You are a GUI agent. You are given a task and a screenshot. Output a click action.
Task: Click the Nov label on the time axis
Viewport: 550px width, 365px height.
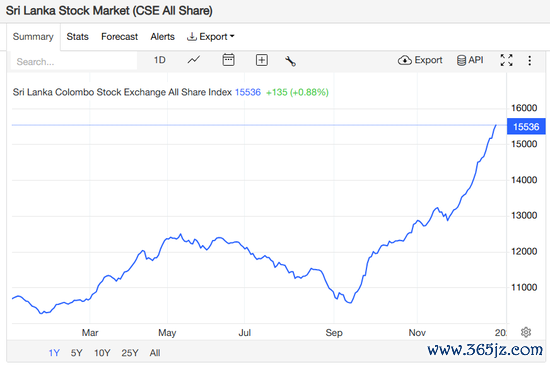(x=417, y=332)
